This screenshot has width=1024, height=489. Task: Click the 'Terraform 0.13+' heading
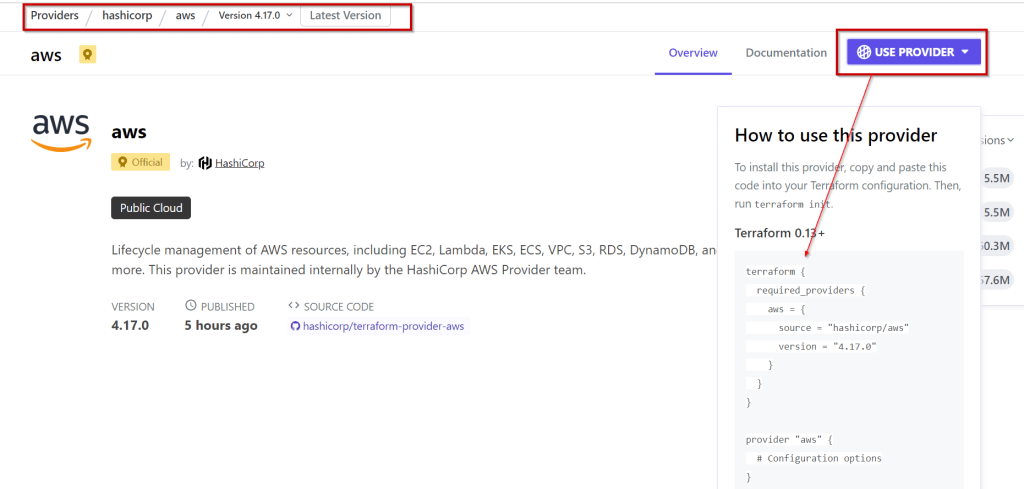click(779, 233)
